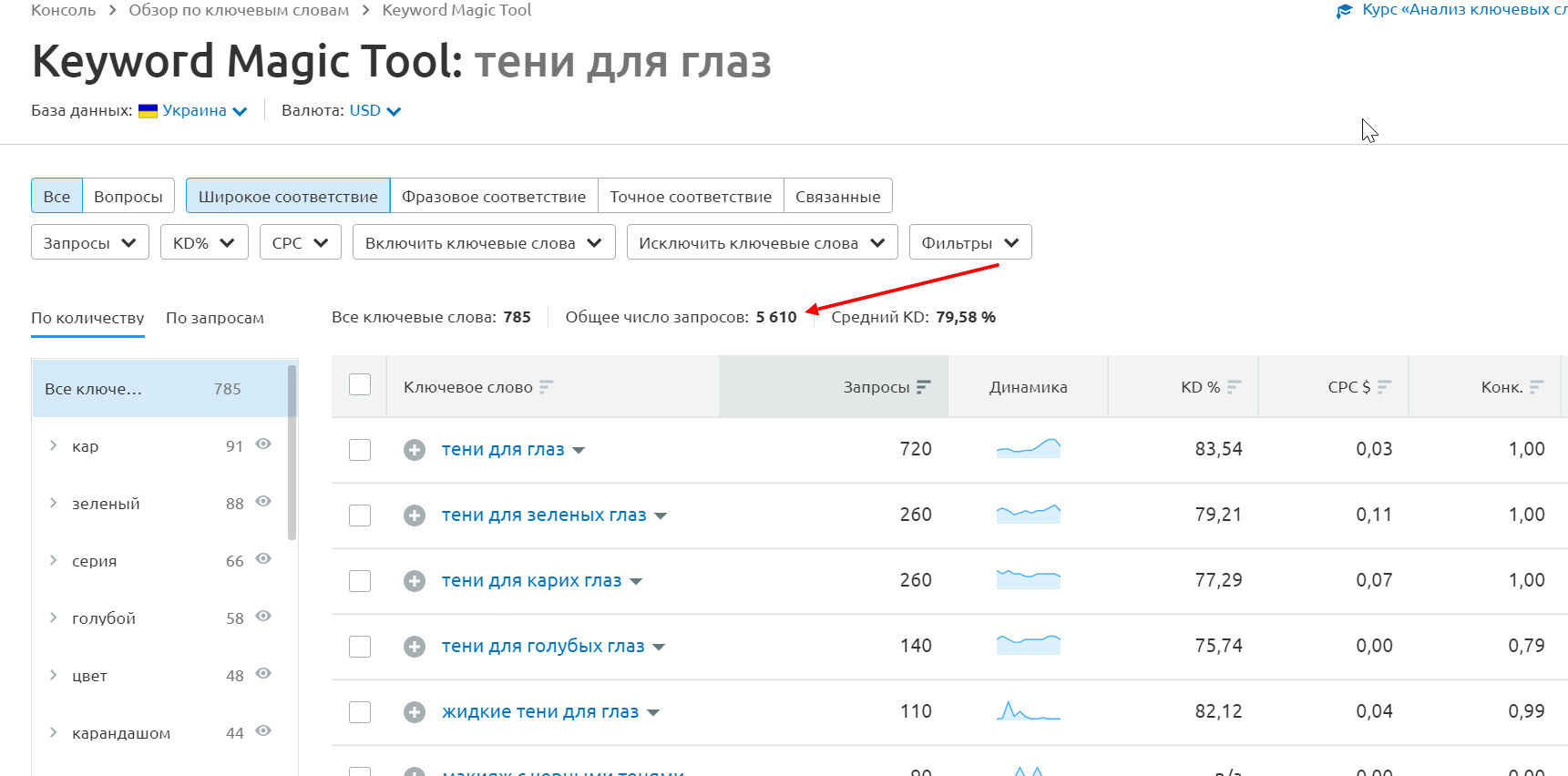Select the Связанные tab
The image size is (1568, 776).
(838, 196)
